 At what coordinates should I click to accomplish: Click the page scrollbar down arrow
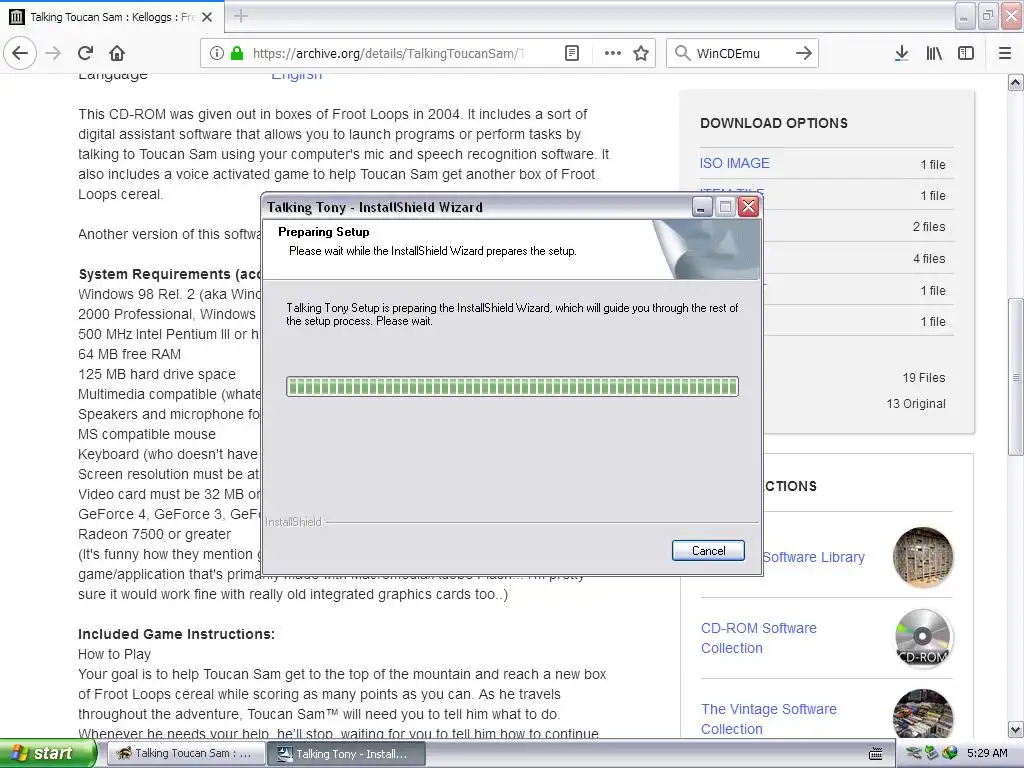tap(1015, 729)
